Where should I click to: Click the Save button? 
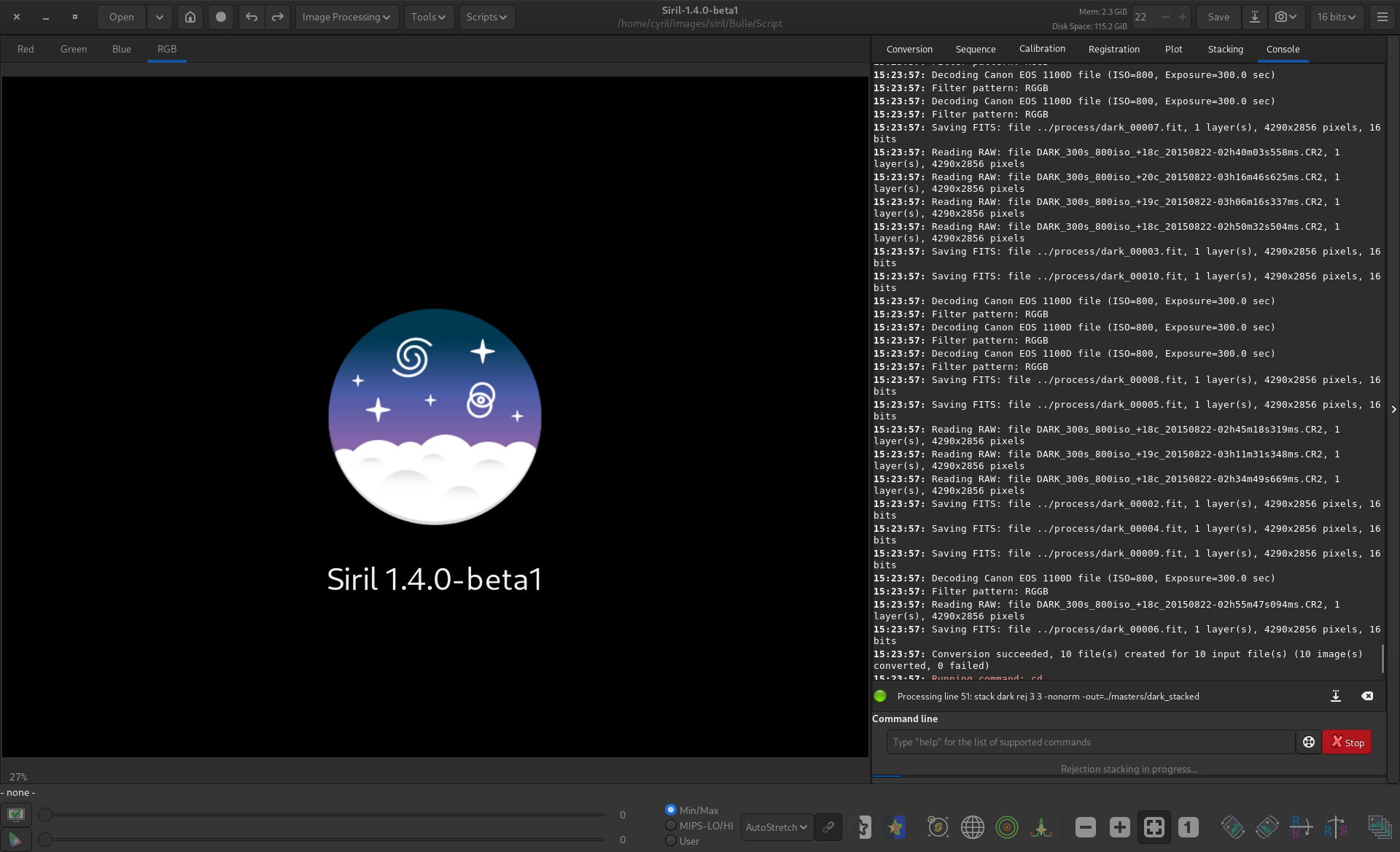[1218, 17]
